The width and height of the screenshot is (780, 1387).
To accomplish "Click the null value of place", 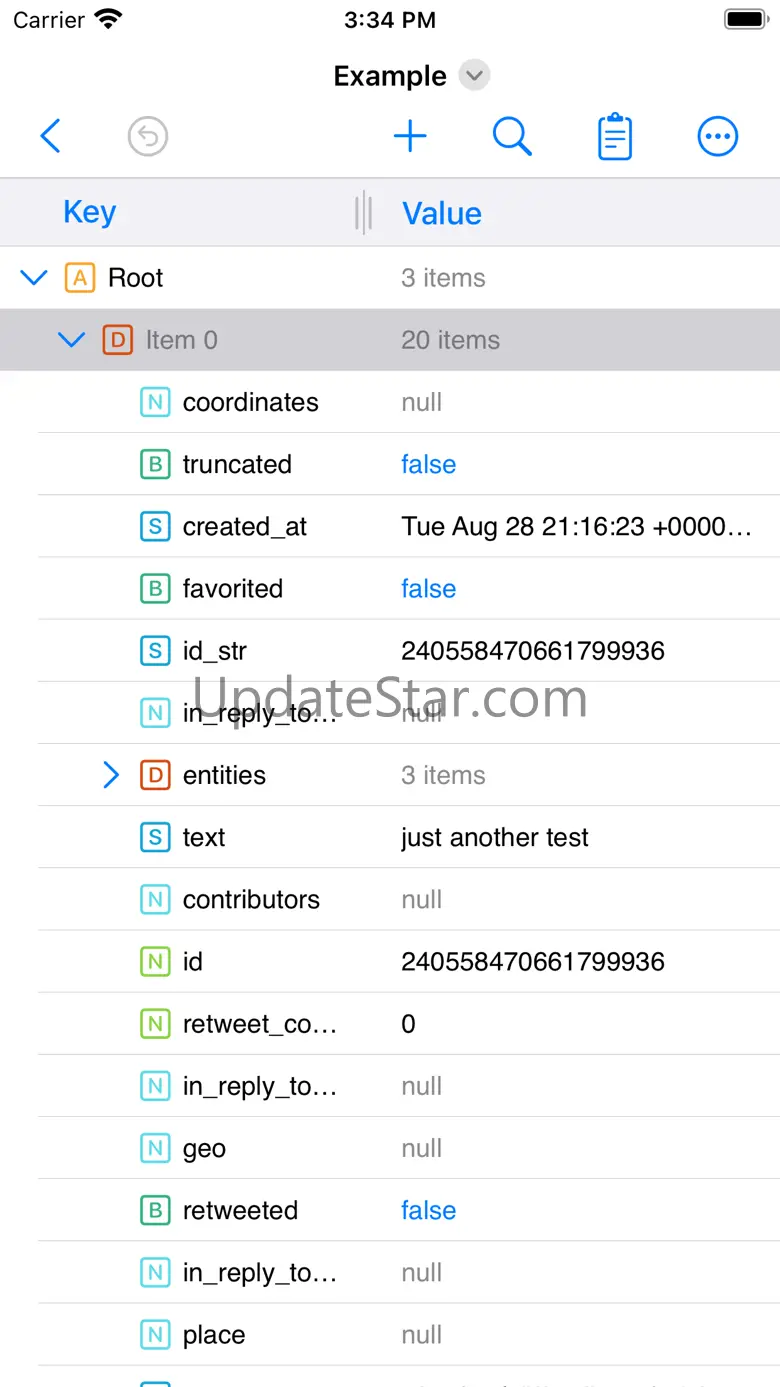I will [x=421, y=1335].
